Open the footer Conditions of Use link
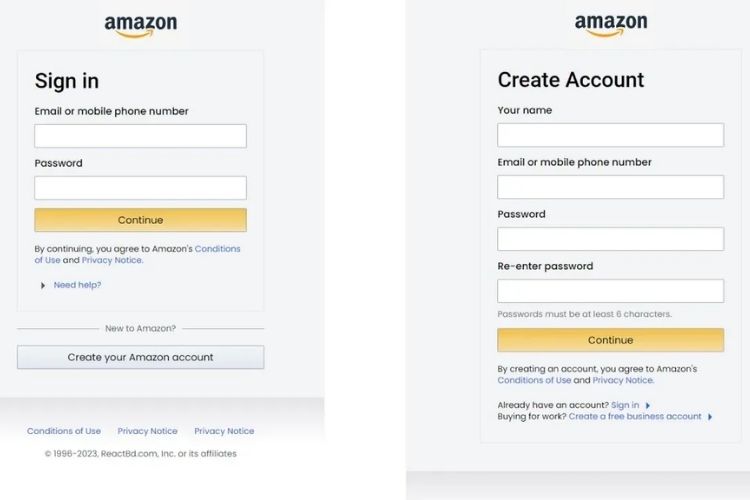The width and height of the screenshot is (750, 500). coord(64,431)
